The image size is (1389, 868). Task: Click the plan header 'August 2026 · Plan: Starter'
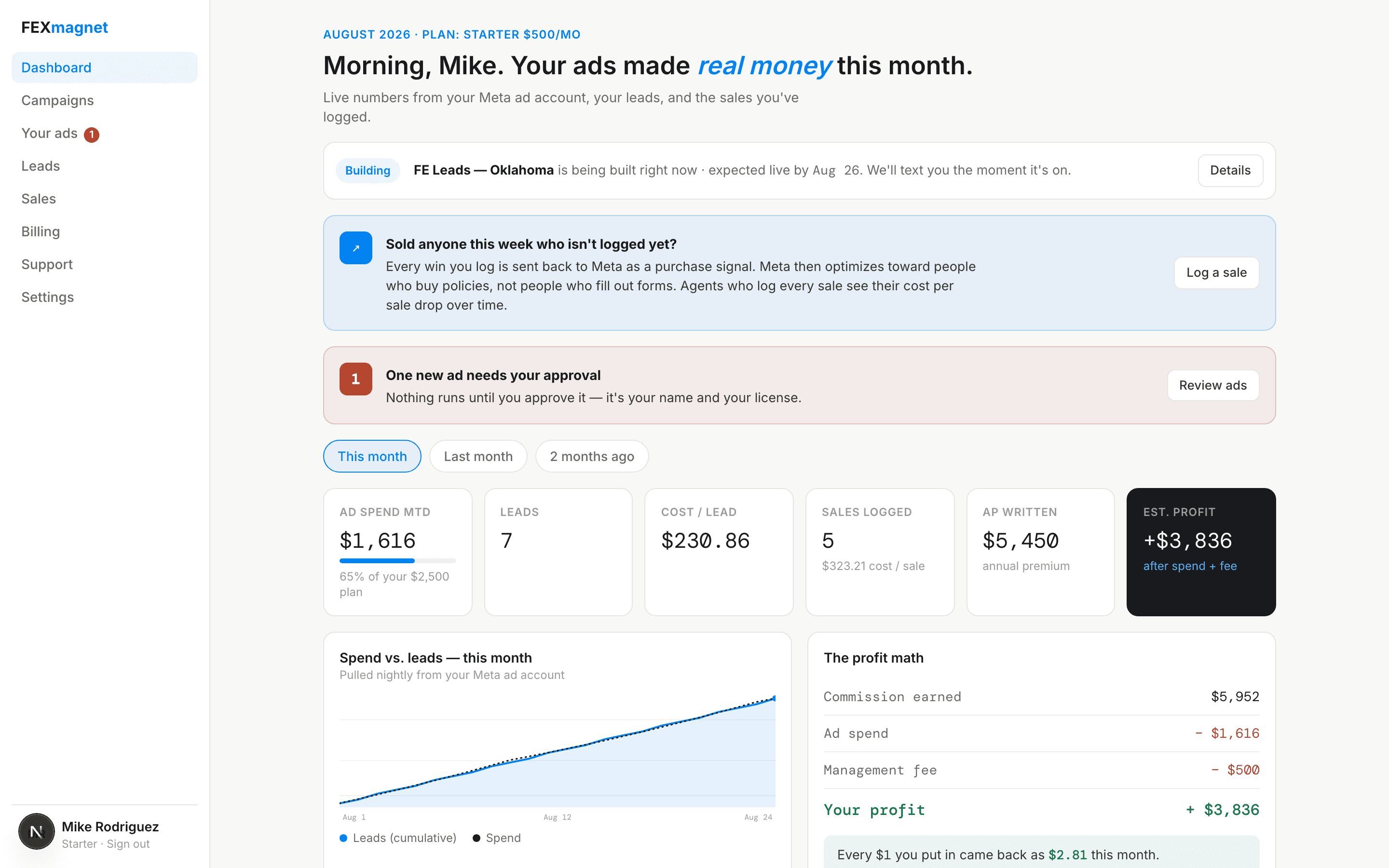point(452,34)
